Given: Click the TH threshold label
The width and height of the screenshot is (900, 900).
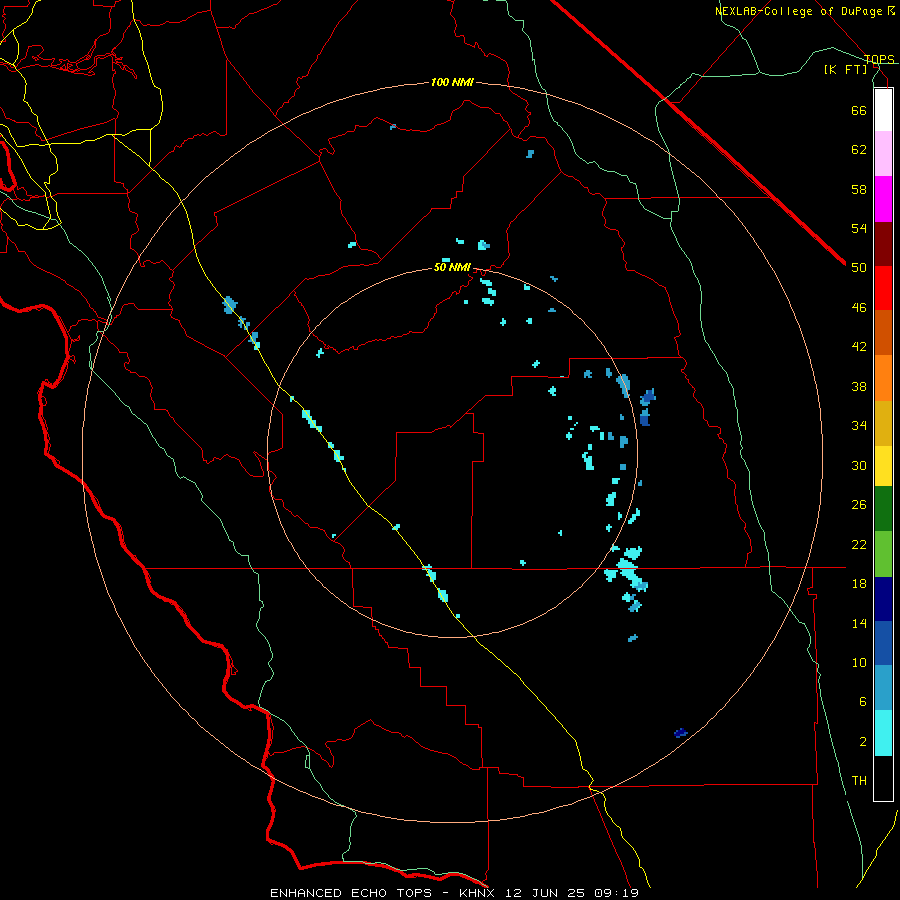Looking at the screenshot, I should [859, 781].
